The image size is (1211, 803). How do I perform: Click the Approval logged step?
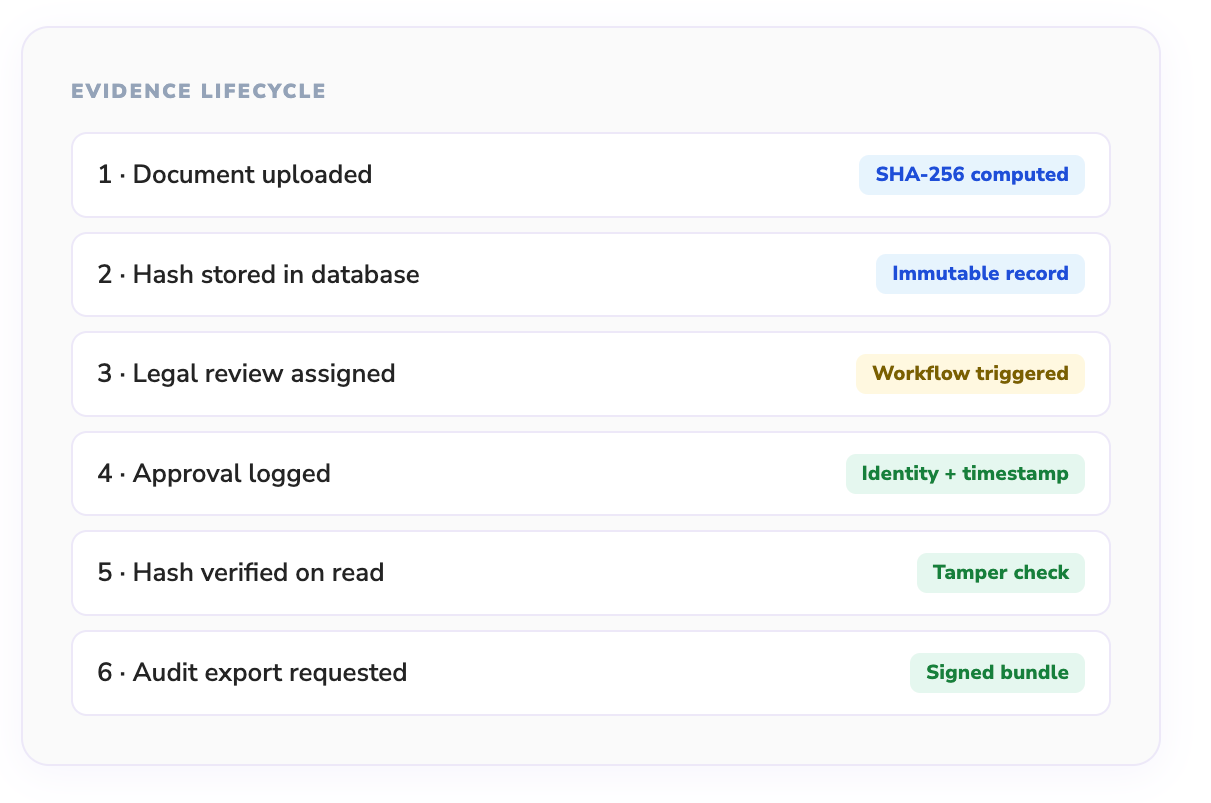(231, 474)
